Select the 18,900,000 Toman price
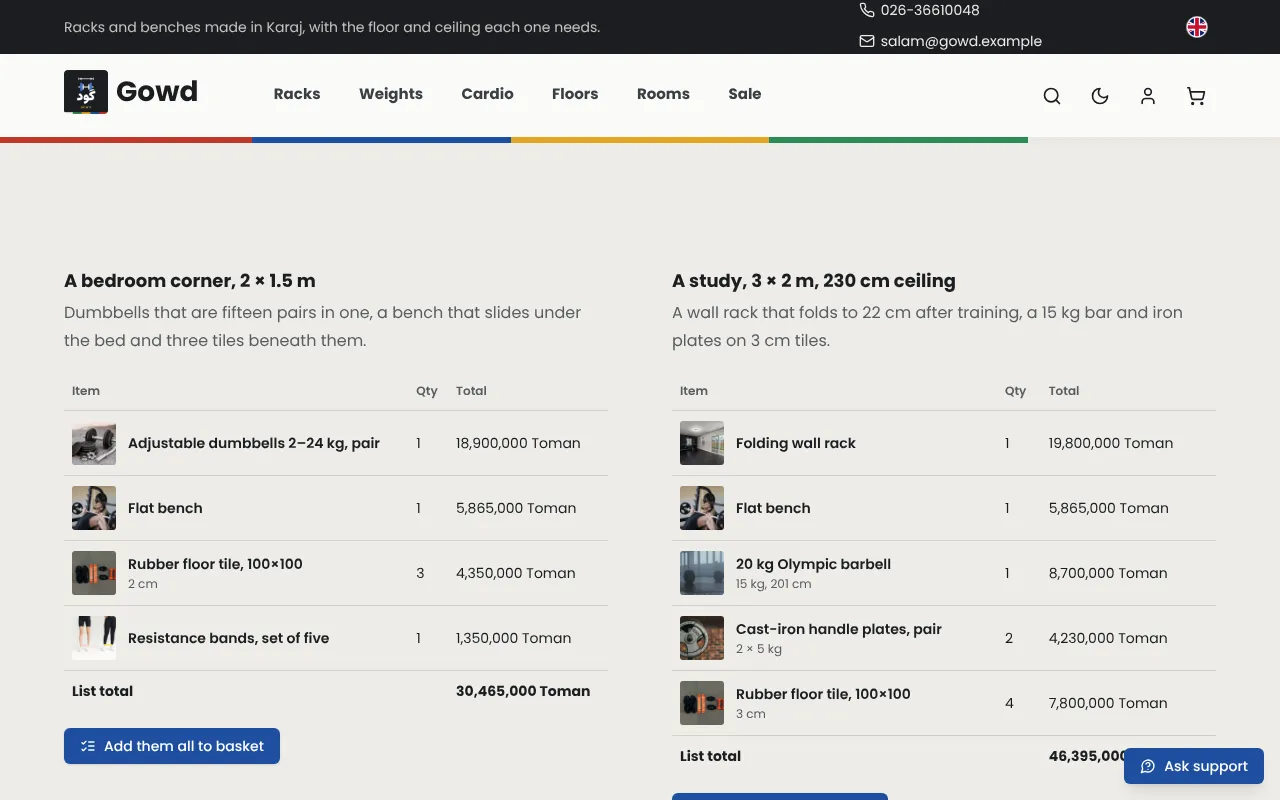The image size is (1280, 800). 518,443
